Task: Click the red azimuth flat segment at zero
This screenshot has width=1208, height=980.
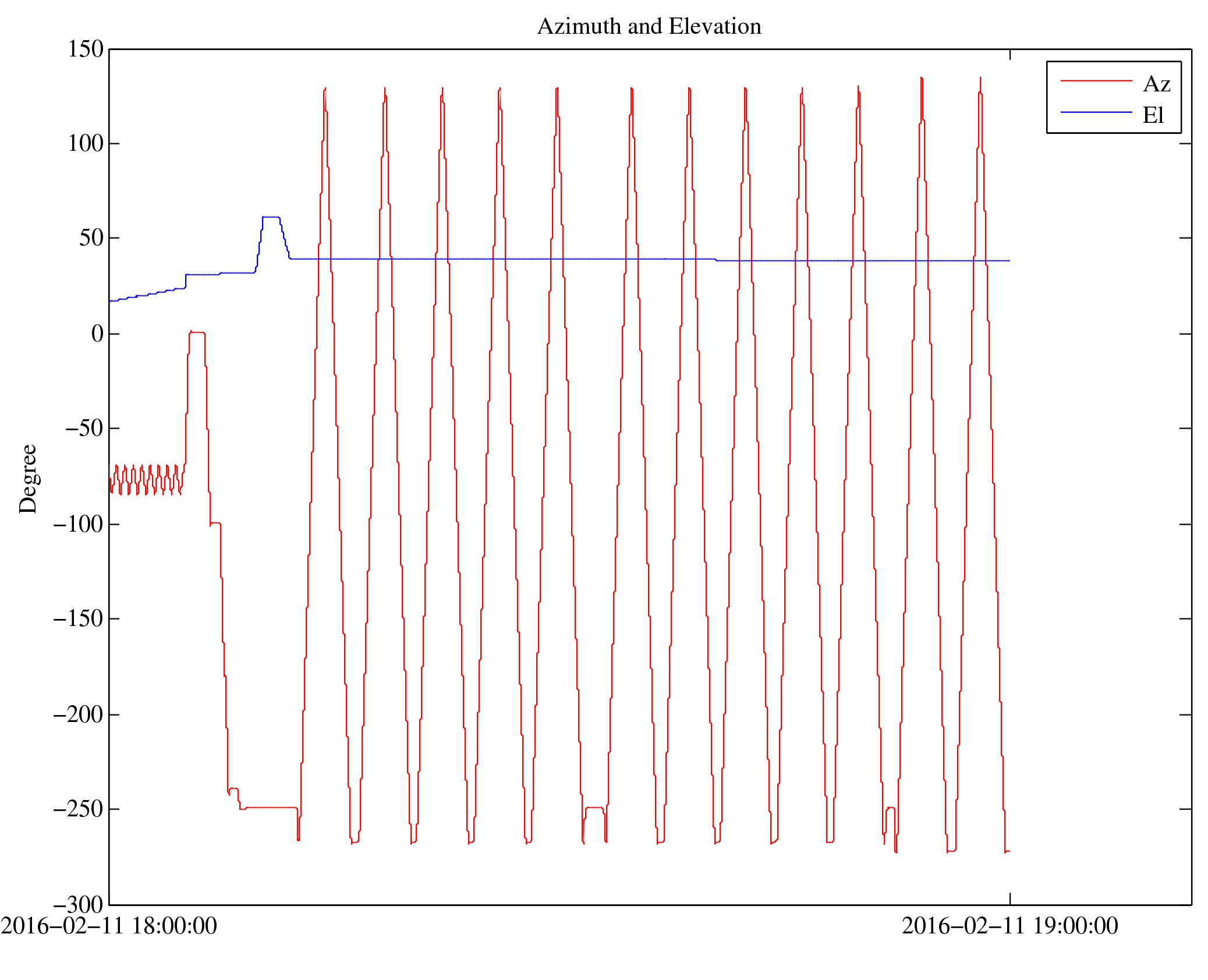Action: [197, 332]
